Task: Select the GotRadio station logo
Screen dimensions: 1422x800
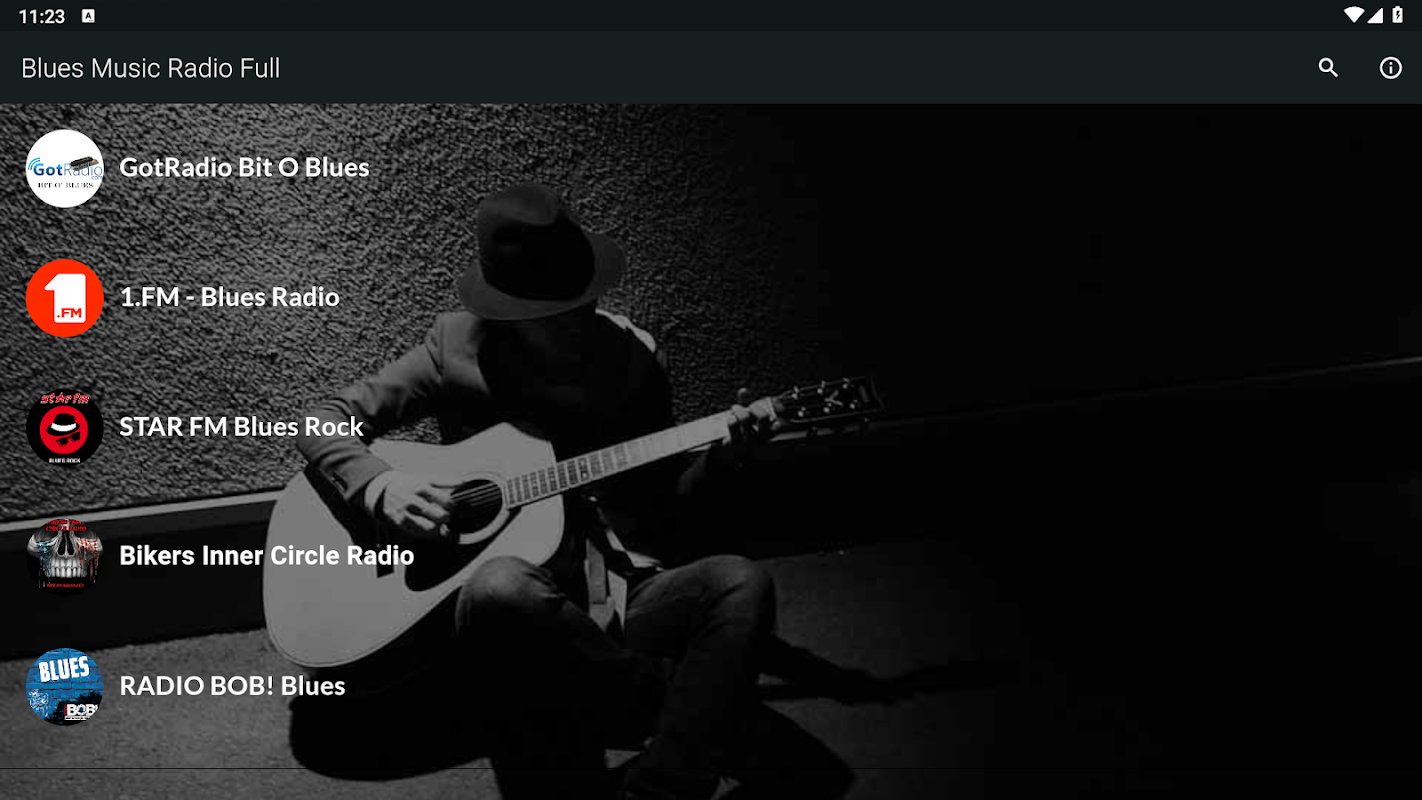Action: coord(65,168)
